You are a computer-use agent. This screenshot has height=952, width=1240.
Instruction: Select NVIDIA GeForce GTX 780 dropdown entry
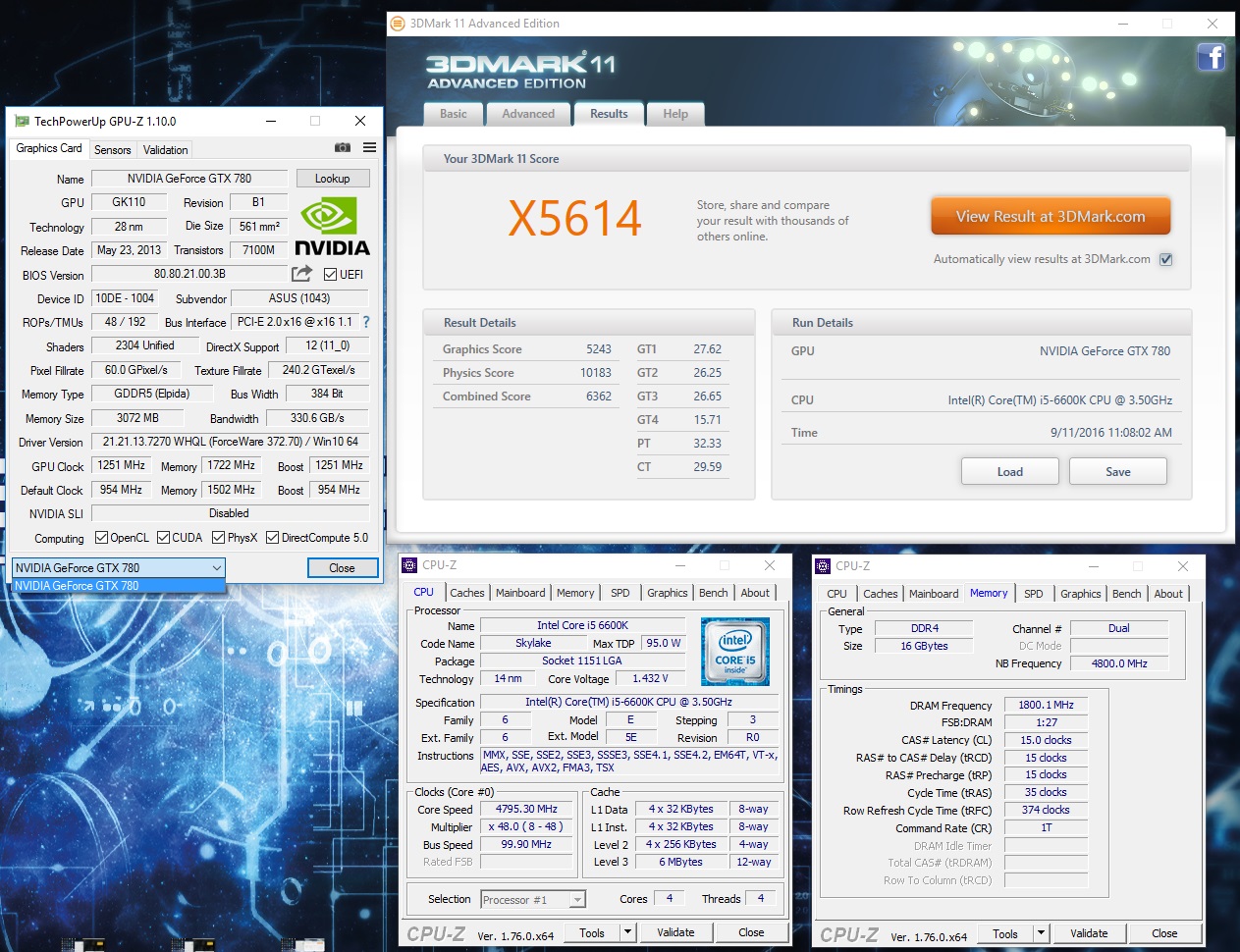pyautogui.click(x=119, y=586)
